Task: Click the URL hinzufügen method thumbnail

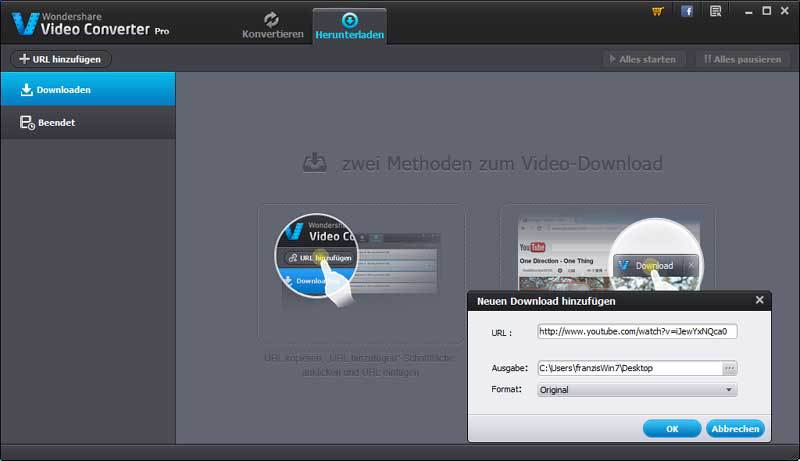Action: pyautogui.click(x=361, y=273)
